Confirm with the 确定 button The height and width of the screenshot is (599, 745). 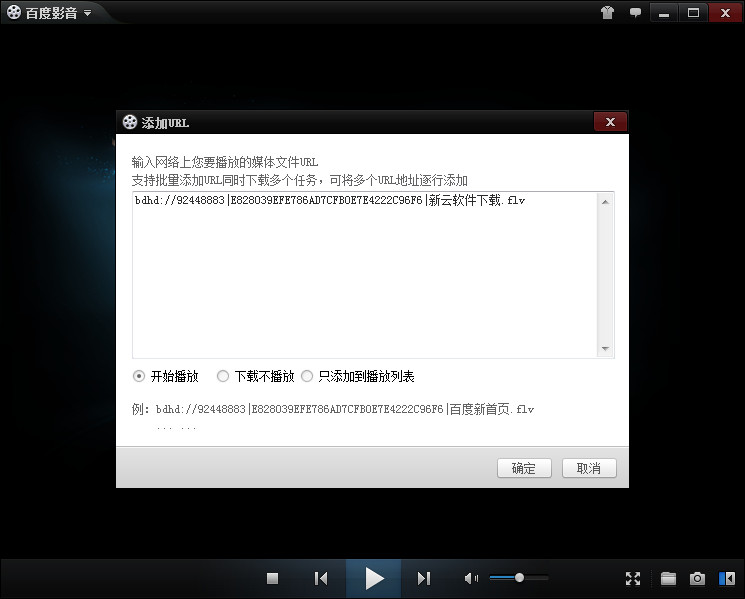point(524,468)
